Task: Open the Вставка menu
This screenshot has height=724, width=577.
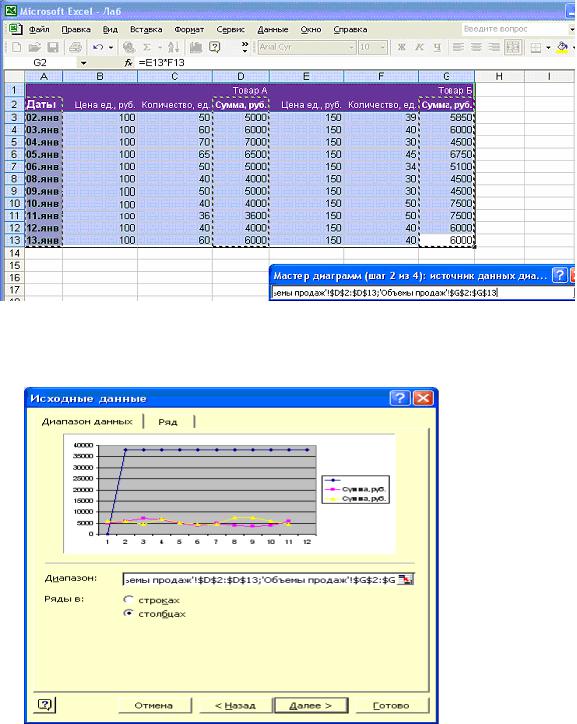Action: click(146, 29)
